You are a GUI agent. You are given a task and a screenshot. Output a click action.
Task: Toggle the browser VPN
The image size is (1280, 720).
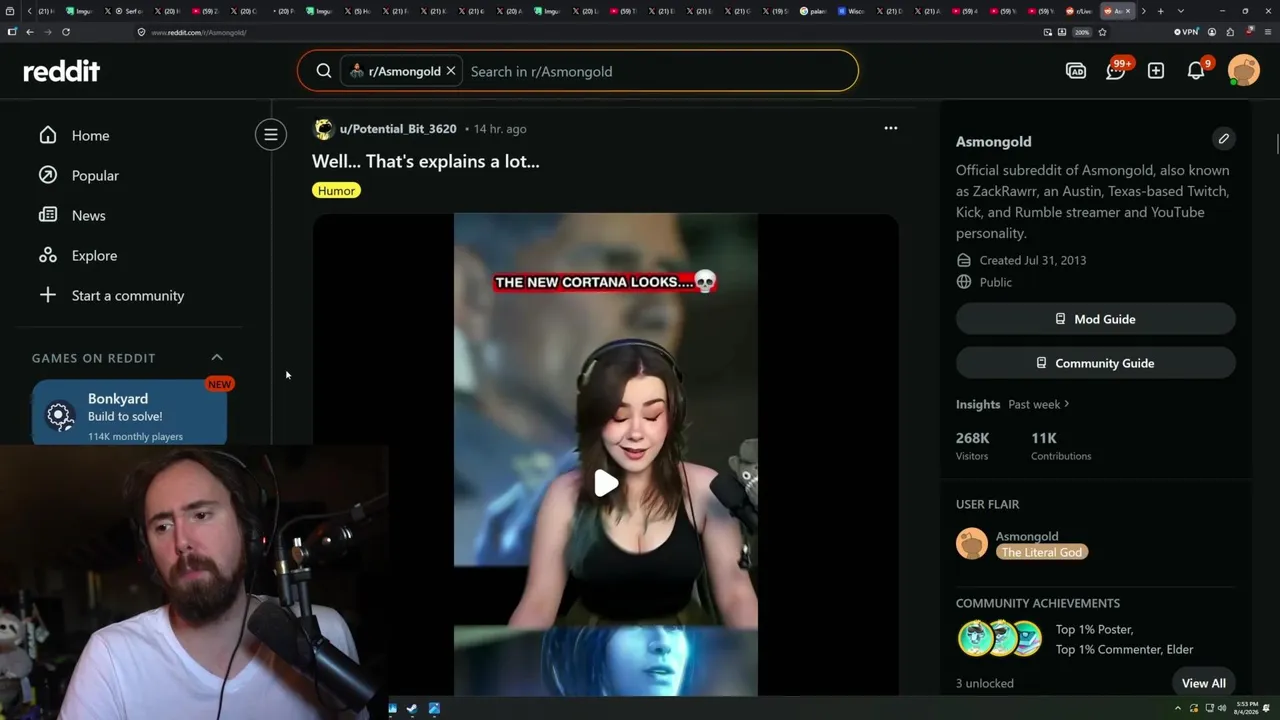1186,32
